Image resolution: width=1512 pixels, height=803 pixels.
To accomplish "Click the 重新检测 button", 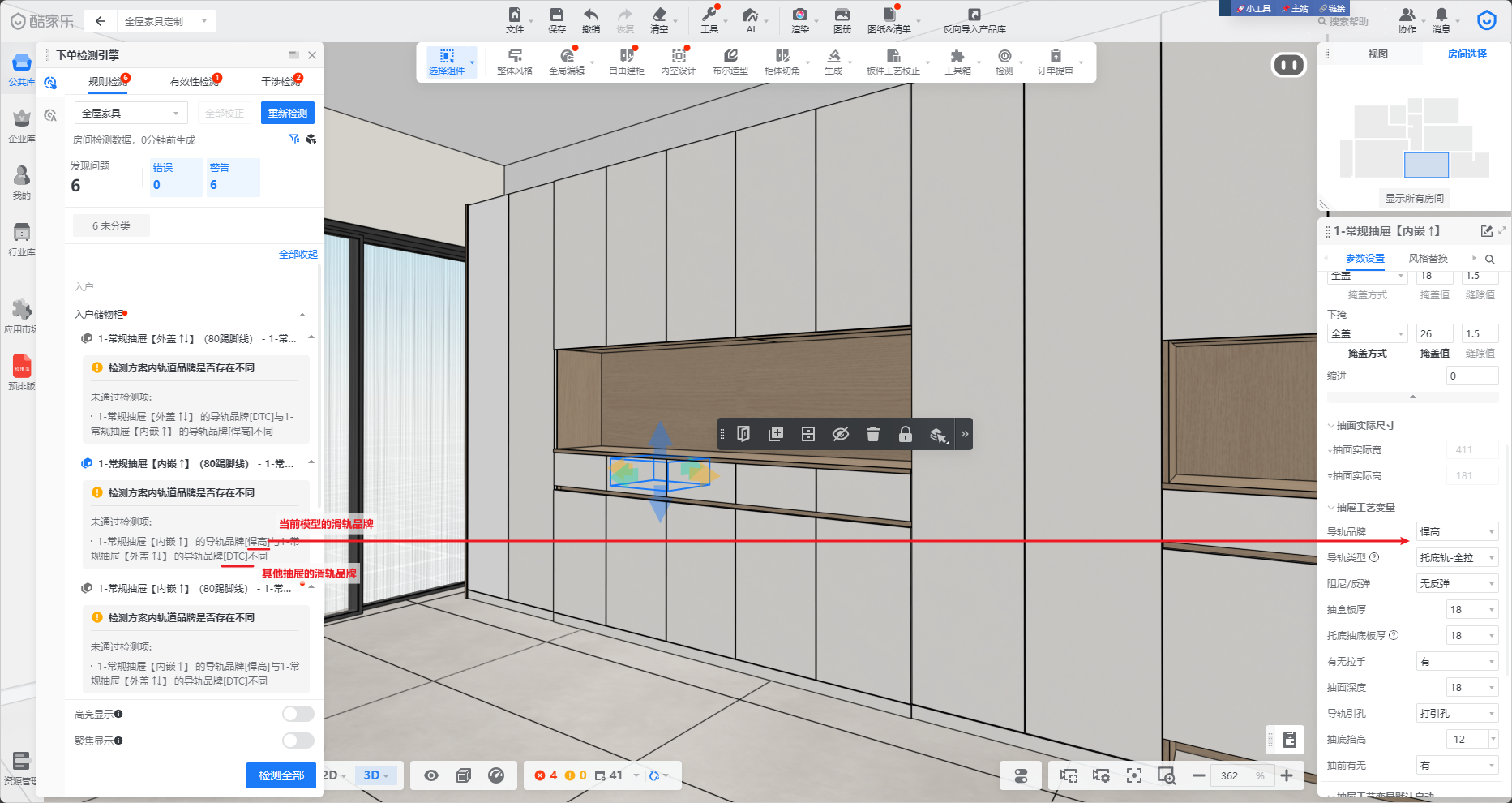I will pyautogui.click(x=287, y=114).
